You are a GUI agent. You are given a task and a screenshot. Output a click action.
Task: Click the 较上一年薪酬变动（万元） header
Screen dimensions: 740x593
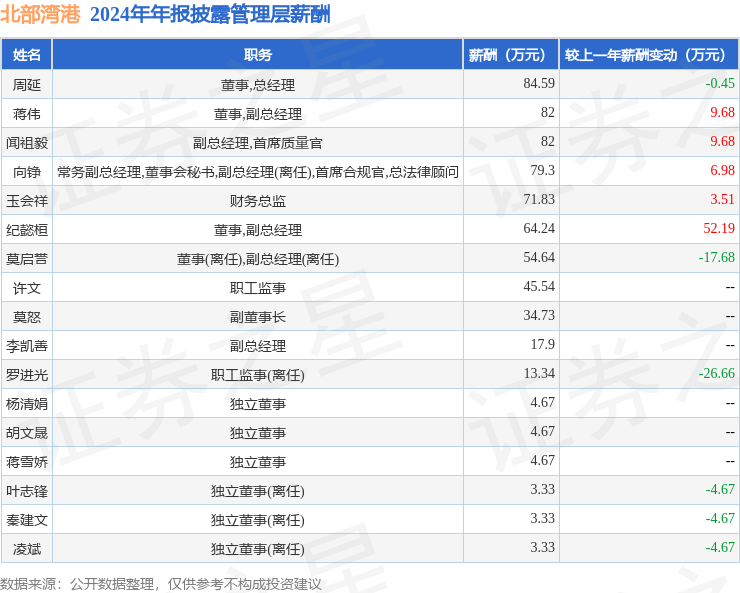(649, 55)
